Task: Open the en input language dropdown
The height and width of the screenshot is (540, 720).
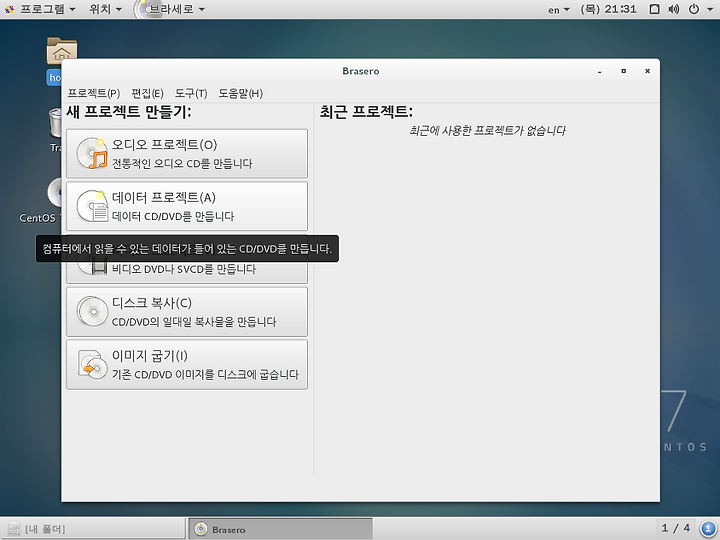Action: 559,9
